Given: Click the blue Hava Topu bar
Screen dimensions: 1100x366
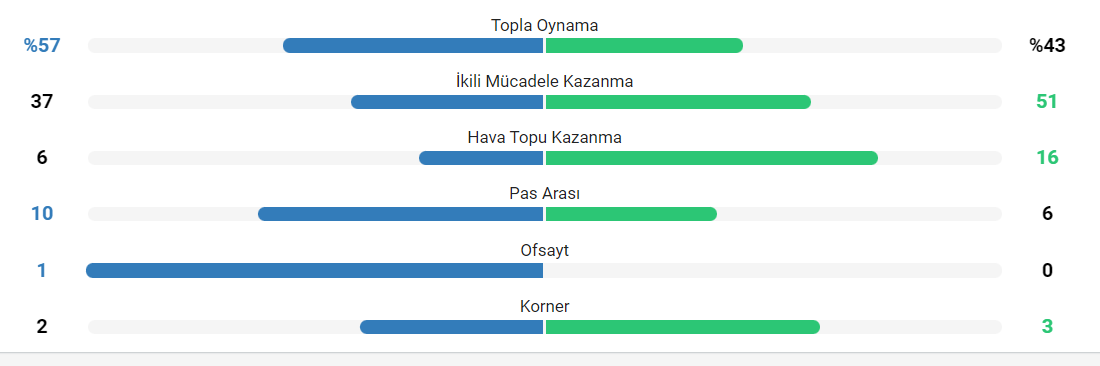Looking at the screenshot, I should point(481,158).
